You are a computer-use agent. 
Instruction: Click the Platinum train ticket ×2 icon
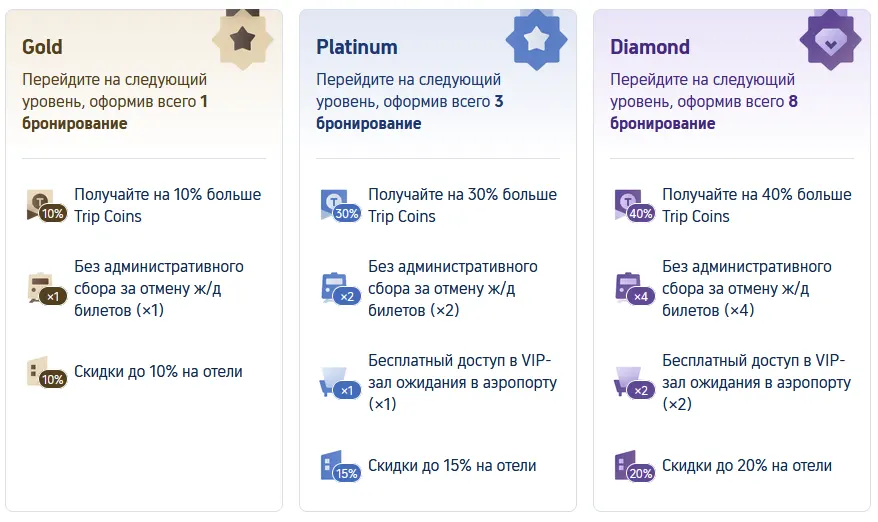[x=340, y=288]
